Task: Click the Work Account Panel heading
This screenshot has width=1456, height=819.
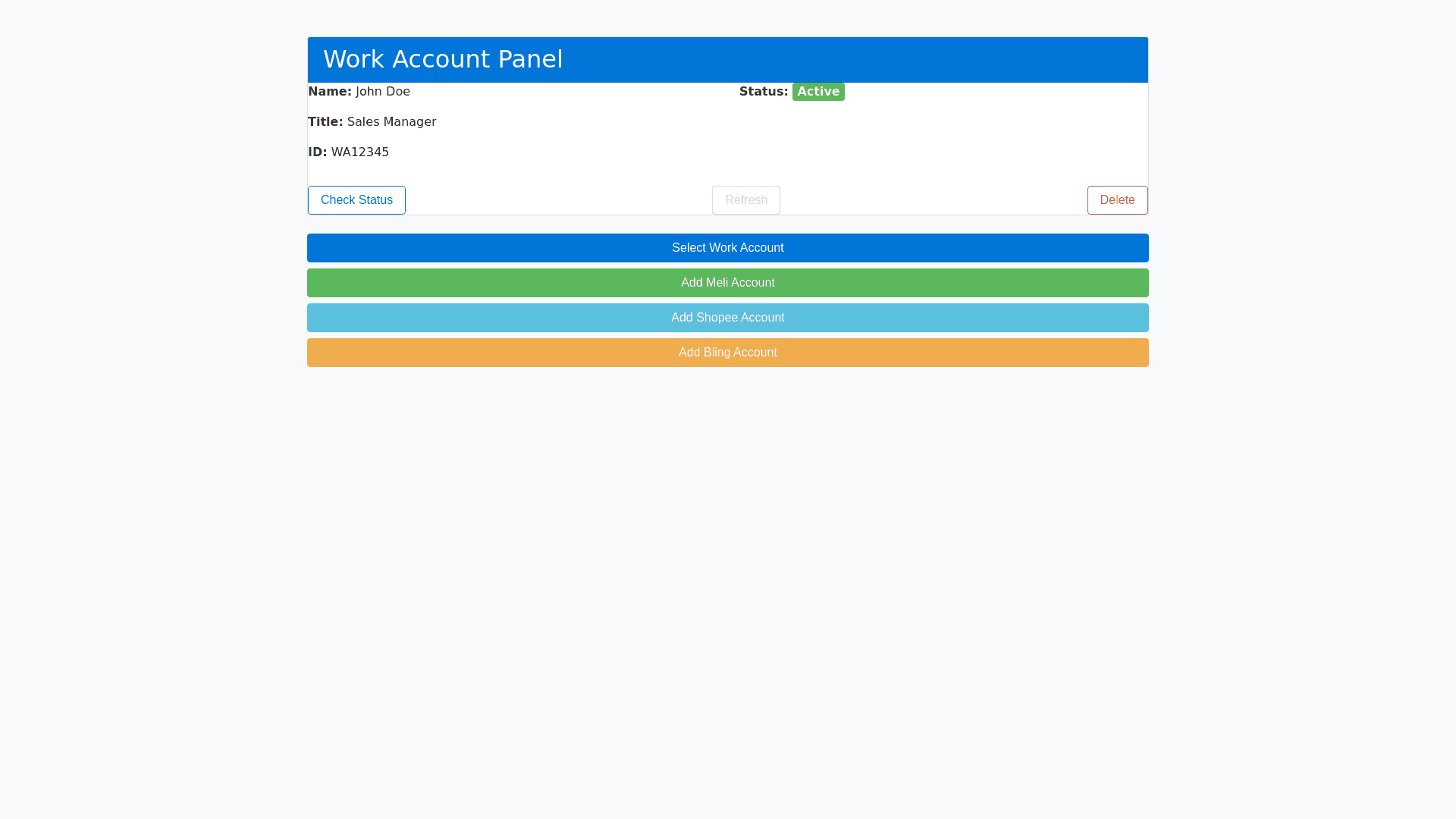Action: click(x=443, y=59)
